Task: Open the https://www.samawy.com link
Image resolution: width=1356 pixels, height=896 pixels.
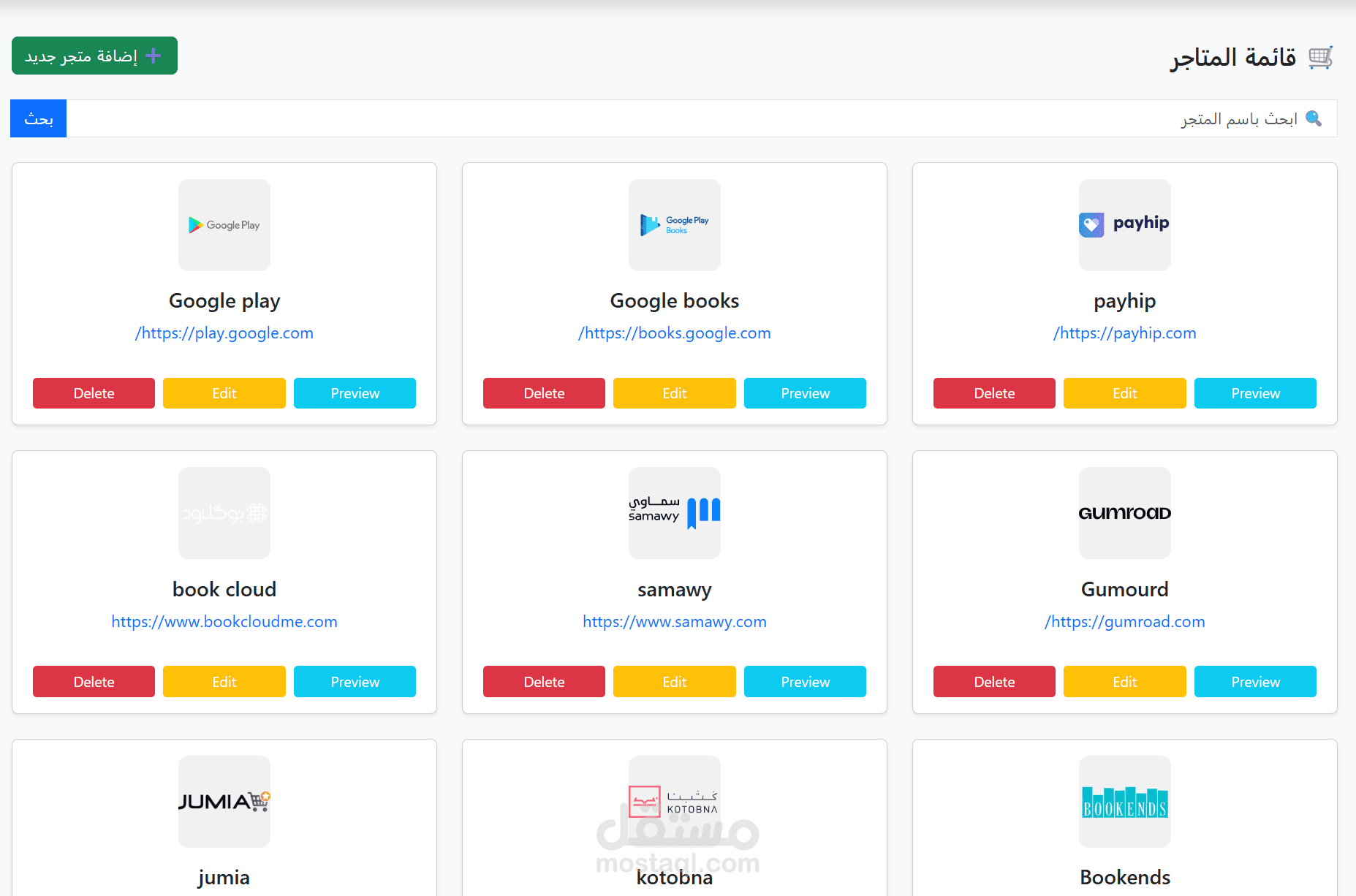Action: pyautogui.click(x=675, y=622)
